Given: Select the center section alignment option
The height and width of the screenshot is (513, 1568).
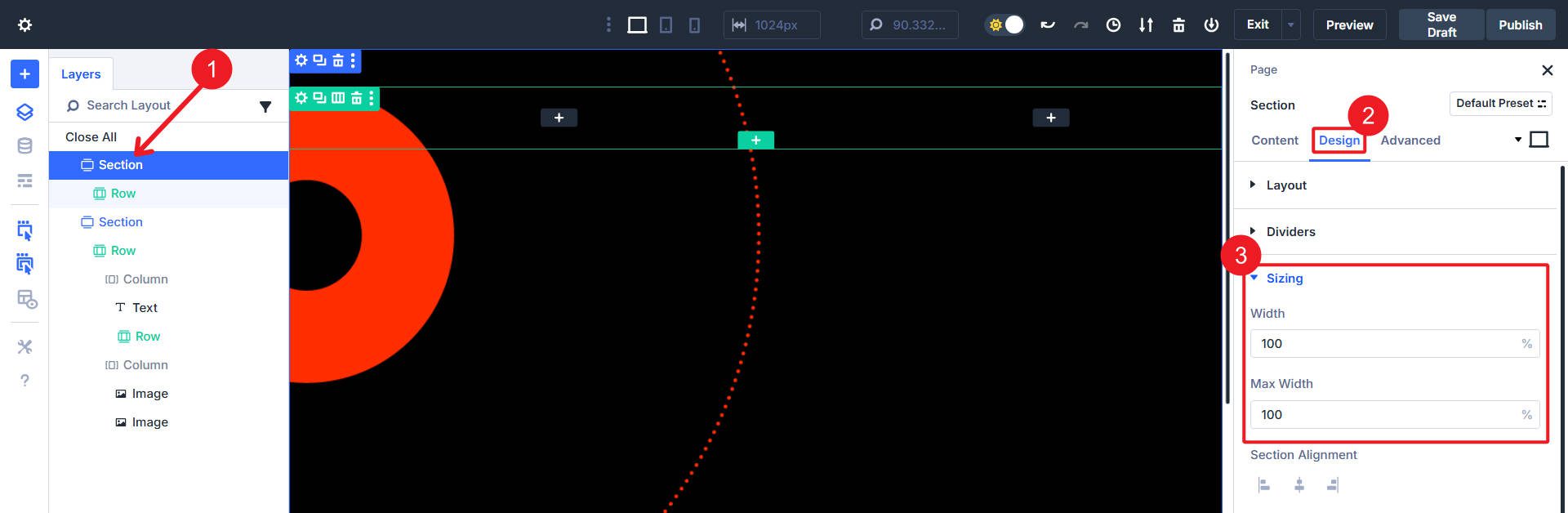Looking at the screenshot, I should pos(1298,485).
